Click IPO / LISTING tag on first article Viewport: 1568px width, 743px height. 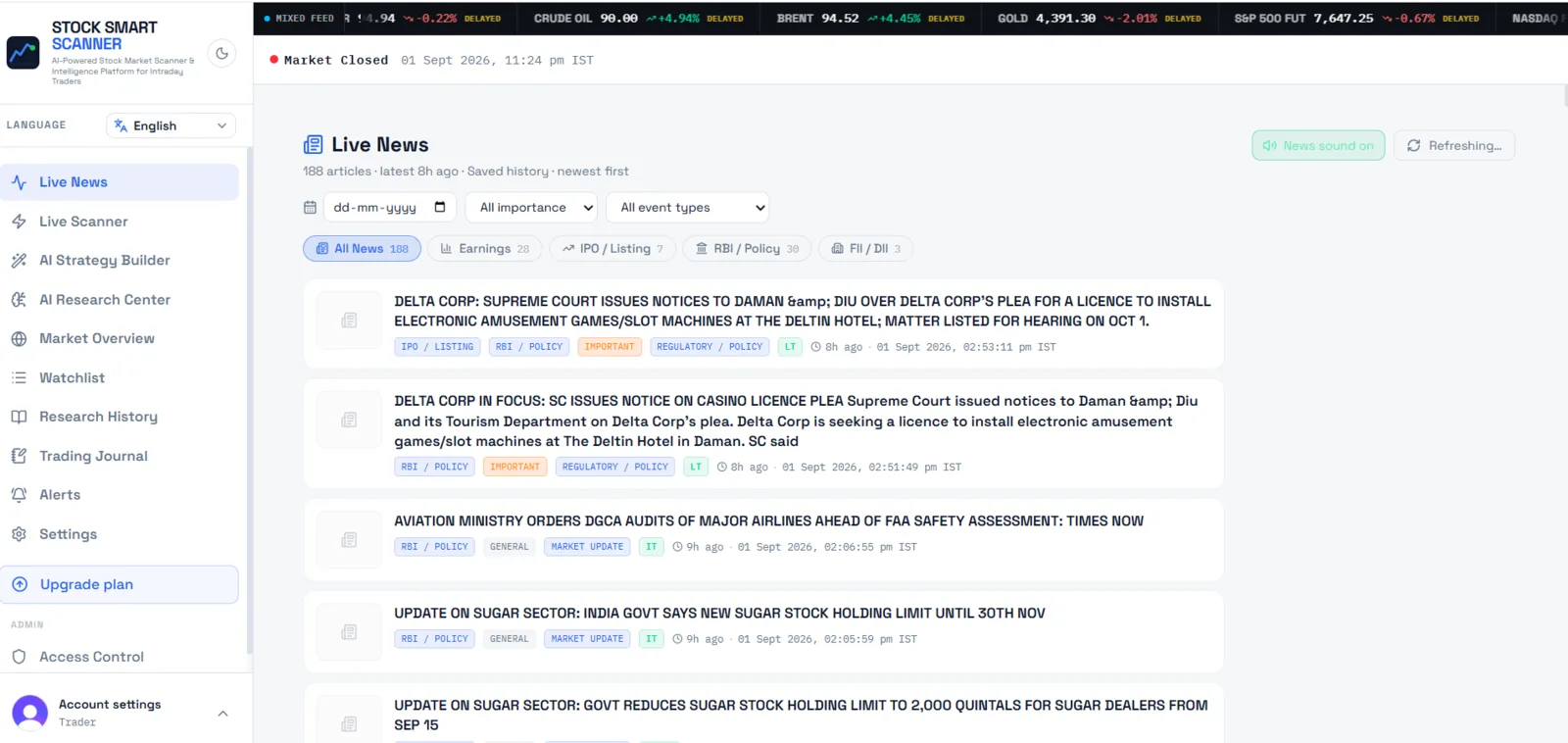coord(437,347)
